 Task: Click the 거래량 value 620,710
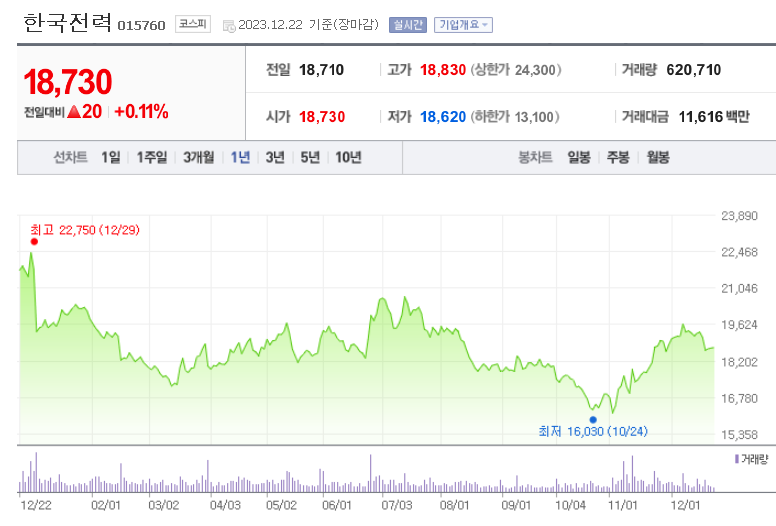pos(693,70)
